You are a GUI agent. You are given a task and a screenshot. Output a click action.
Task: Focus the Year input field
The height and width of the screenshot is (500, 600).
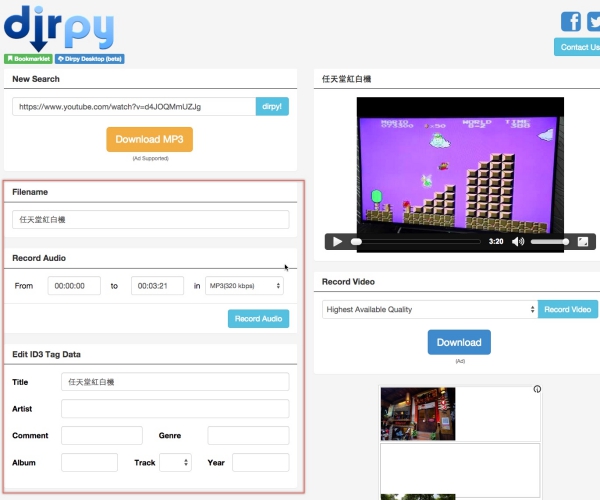(x=261, y=463)
